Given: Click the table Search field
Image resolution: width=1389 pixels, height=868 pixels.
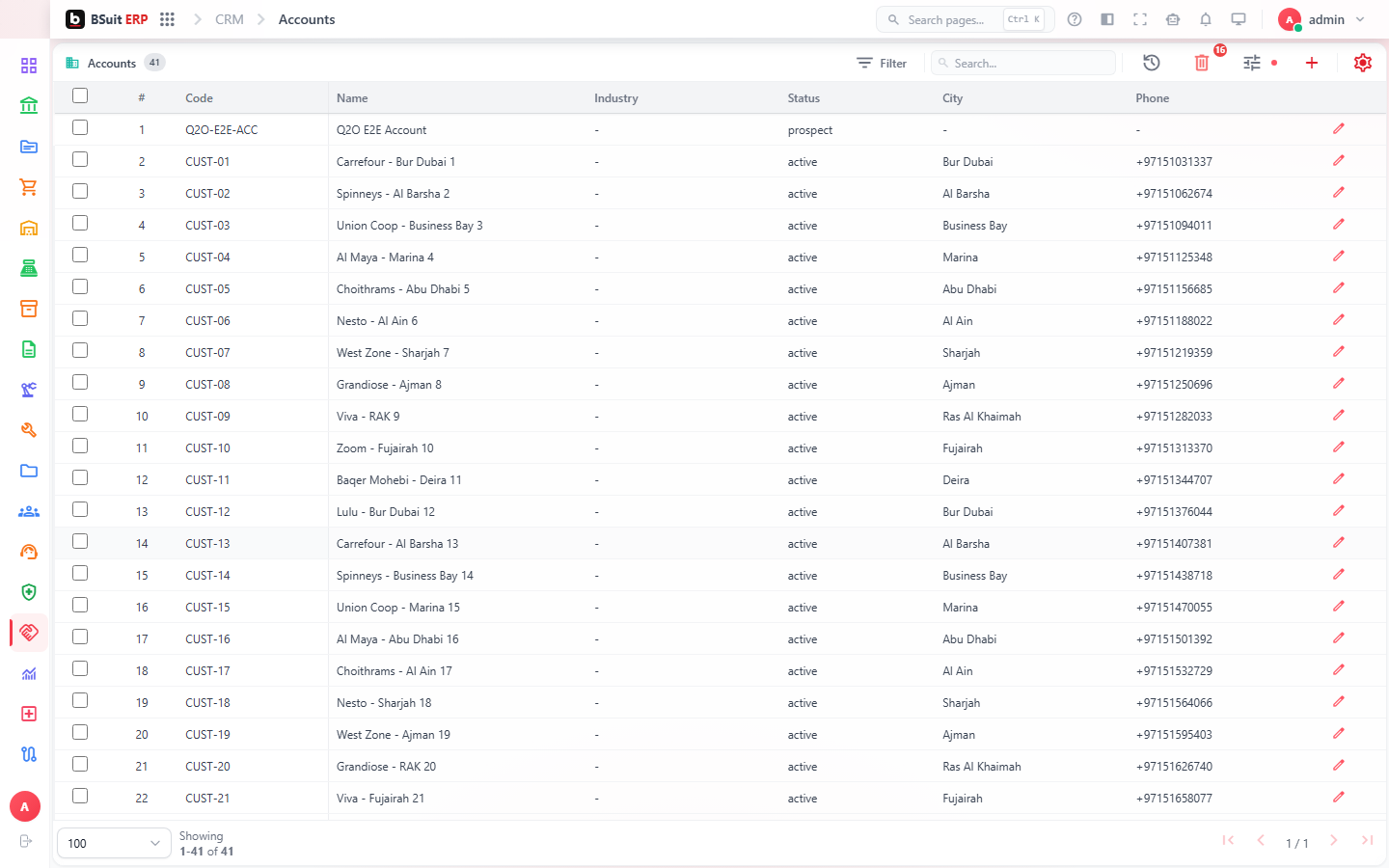Looking at the screenshot, I should pos(1023,63).
